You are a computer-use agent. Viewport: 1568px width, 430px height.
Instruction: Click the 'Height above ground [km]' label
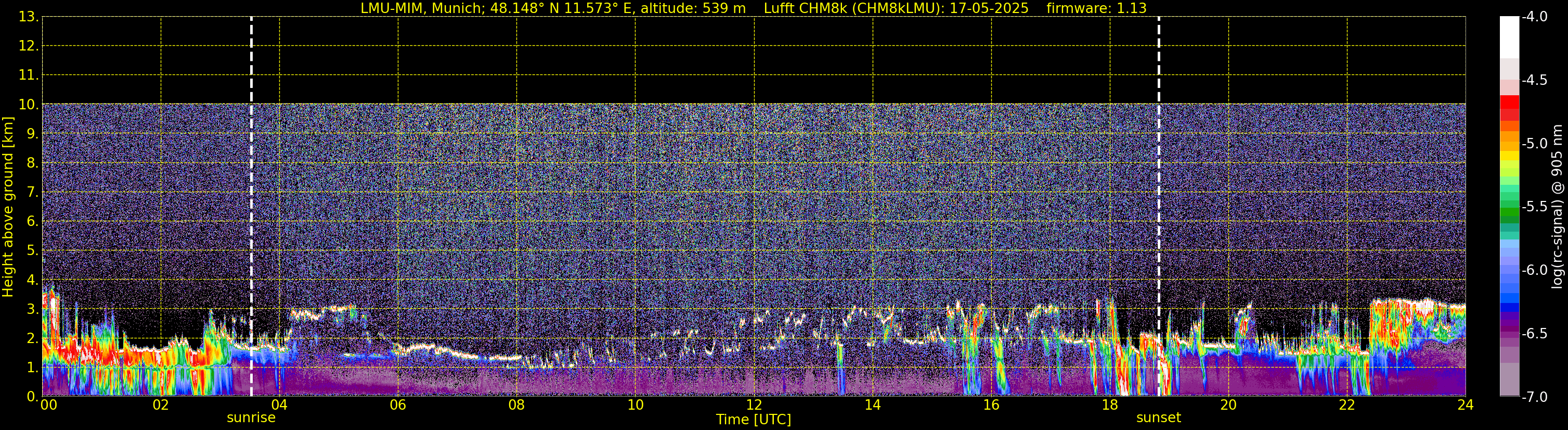tap(8, 207)
